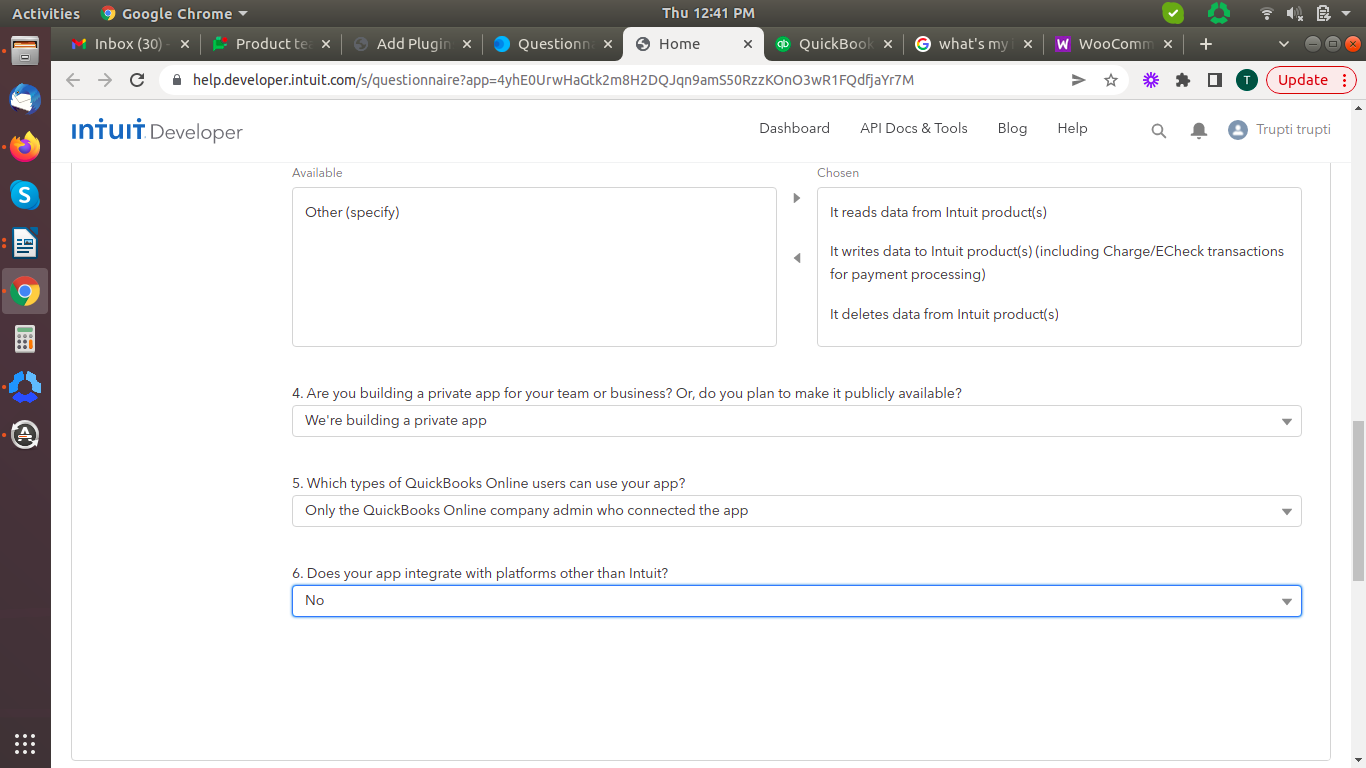The height and width of the screenshot is (768, 1366).
Task: Expand the private app dropdown
Action: [x=796, y=421]
